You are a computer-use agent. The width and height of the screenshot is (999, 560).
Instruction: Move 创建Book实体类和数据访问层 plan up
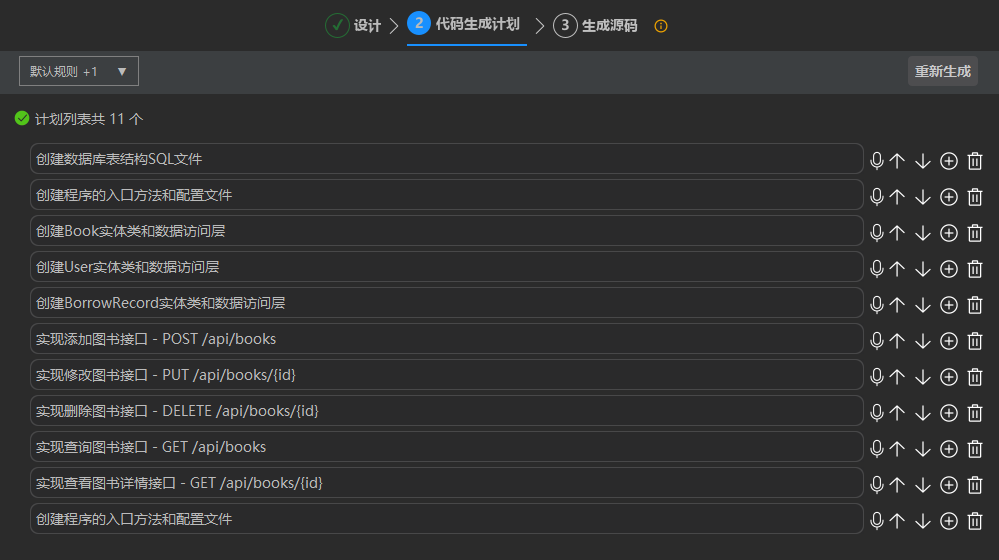coord(897,232)
